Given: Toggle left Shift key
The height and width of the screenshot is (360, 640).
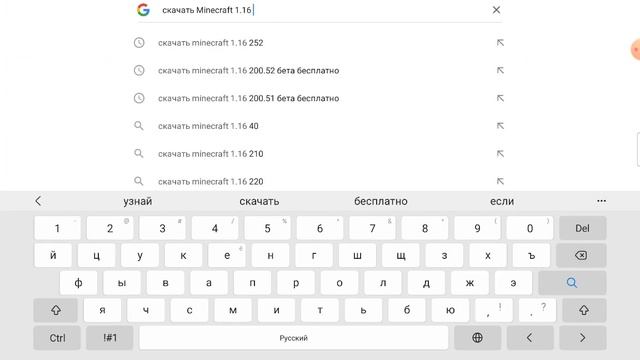Looking at the screenshot, I should click(x=56, y=310).
